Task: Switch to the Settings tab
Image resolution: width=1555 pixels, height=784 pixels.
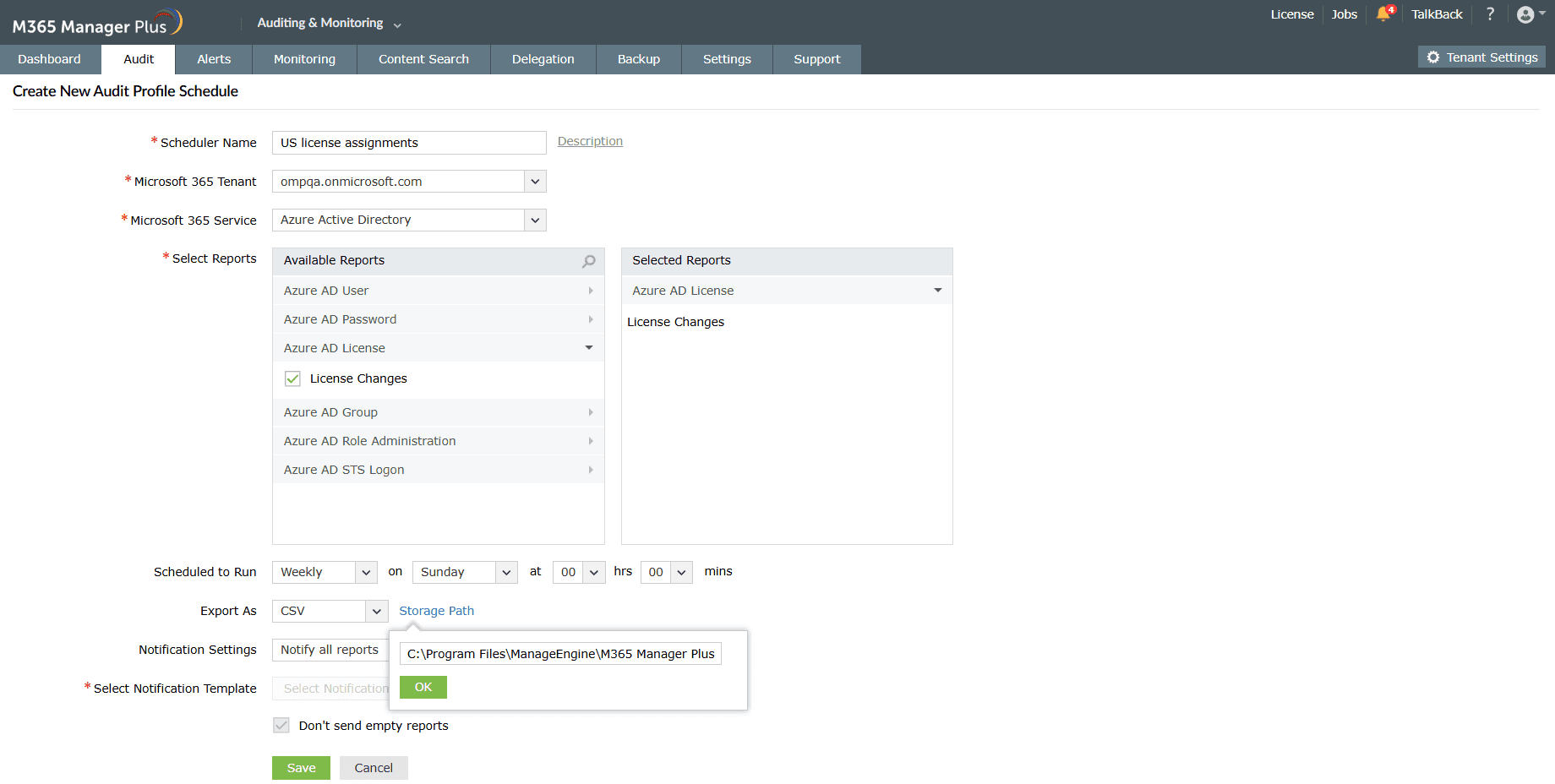Action: click(x=727, y=59)
